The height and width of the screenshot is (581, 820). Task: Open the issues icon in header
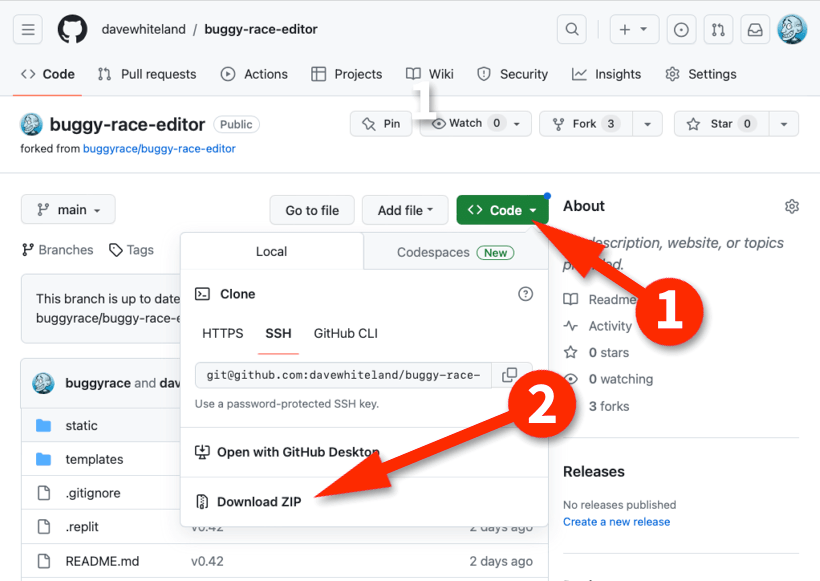coord(681,29)
